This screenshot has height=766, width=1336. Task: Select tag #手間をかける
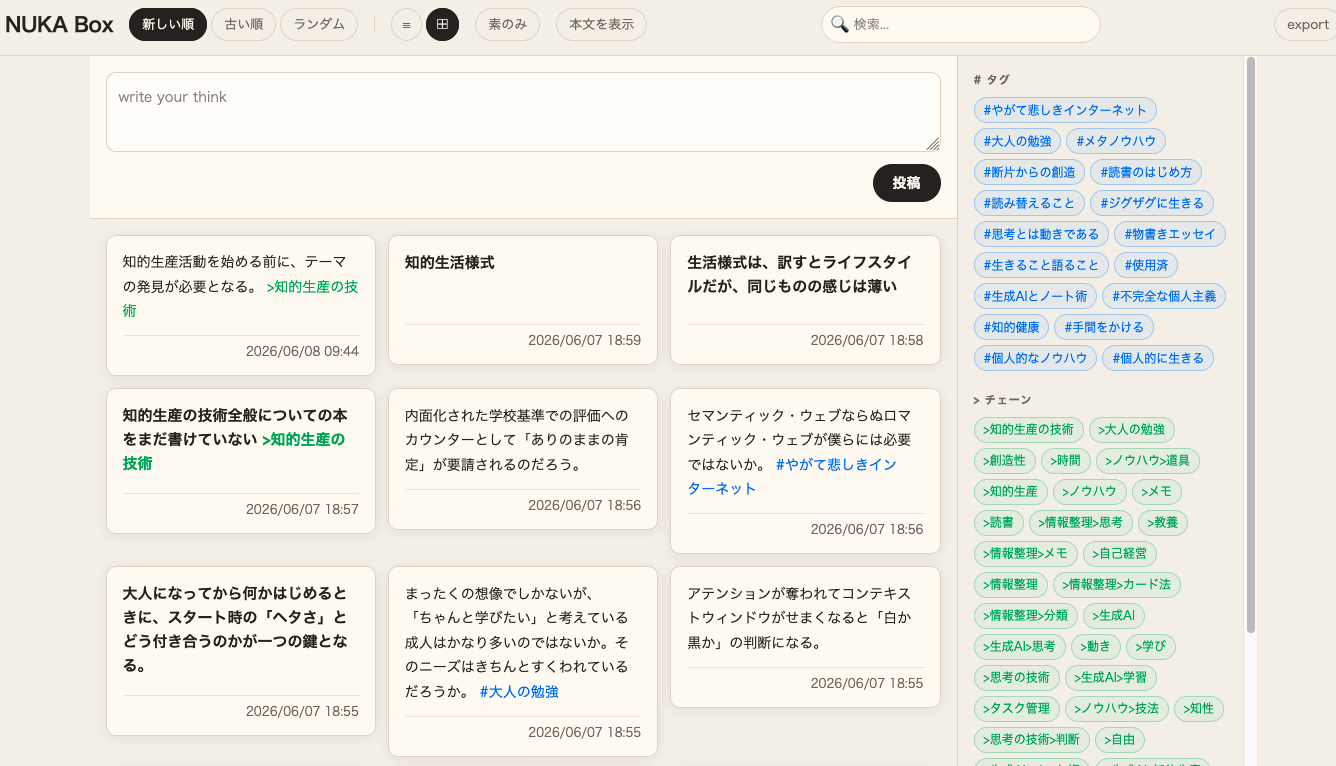point(1104,327)
